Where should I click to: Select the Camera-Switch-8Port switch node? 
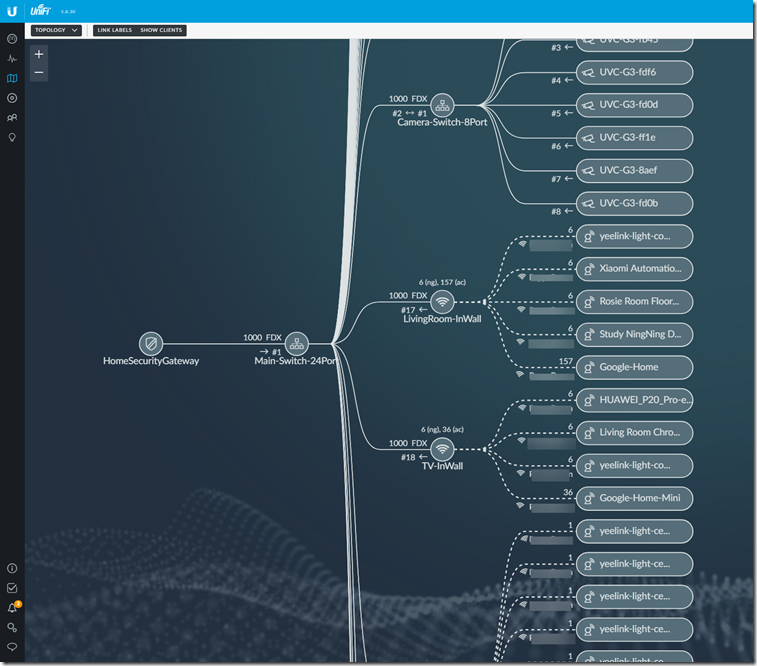442,105
